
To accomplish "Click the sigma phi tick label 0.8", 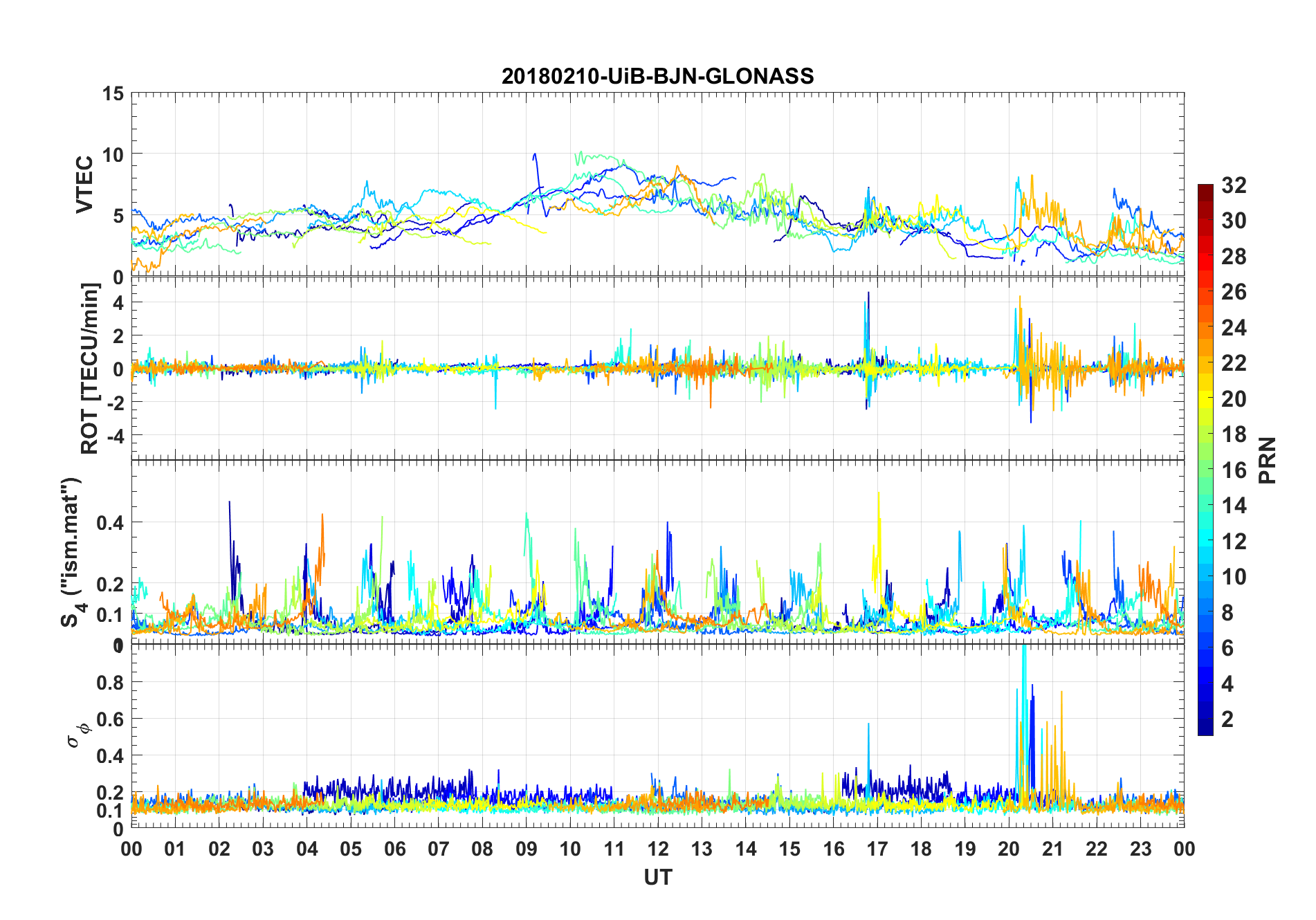I will point(109,683).
